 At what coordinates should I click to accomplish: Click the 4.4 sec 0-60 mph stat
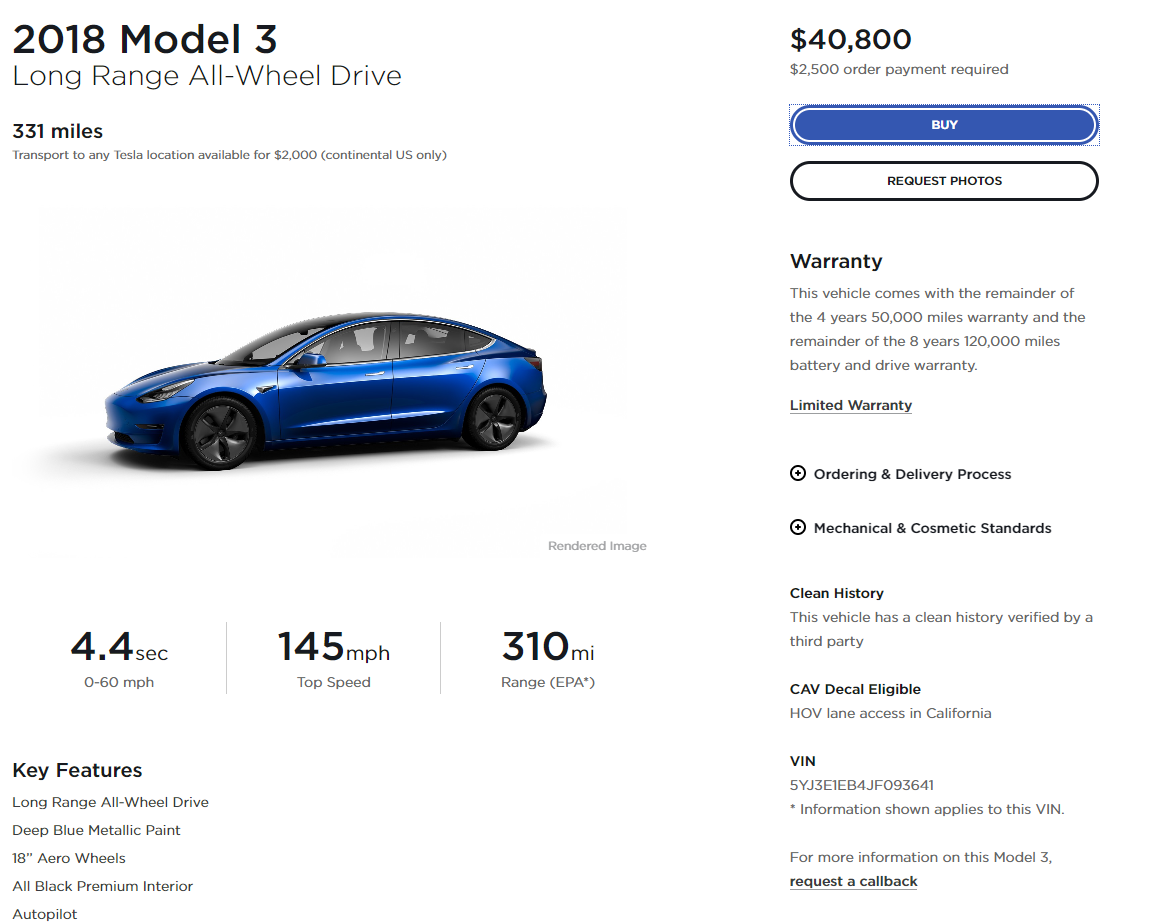point(119,658)
